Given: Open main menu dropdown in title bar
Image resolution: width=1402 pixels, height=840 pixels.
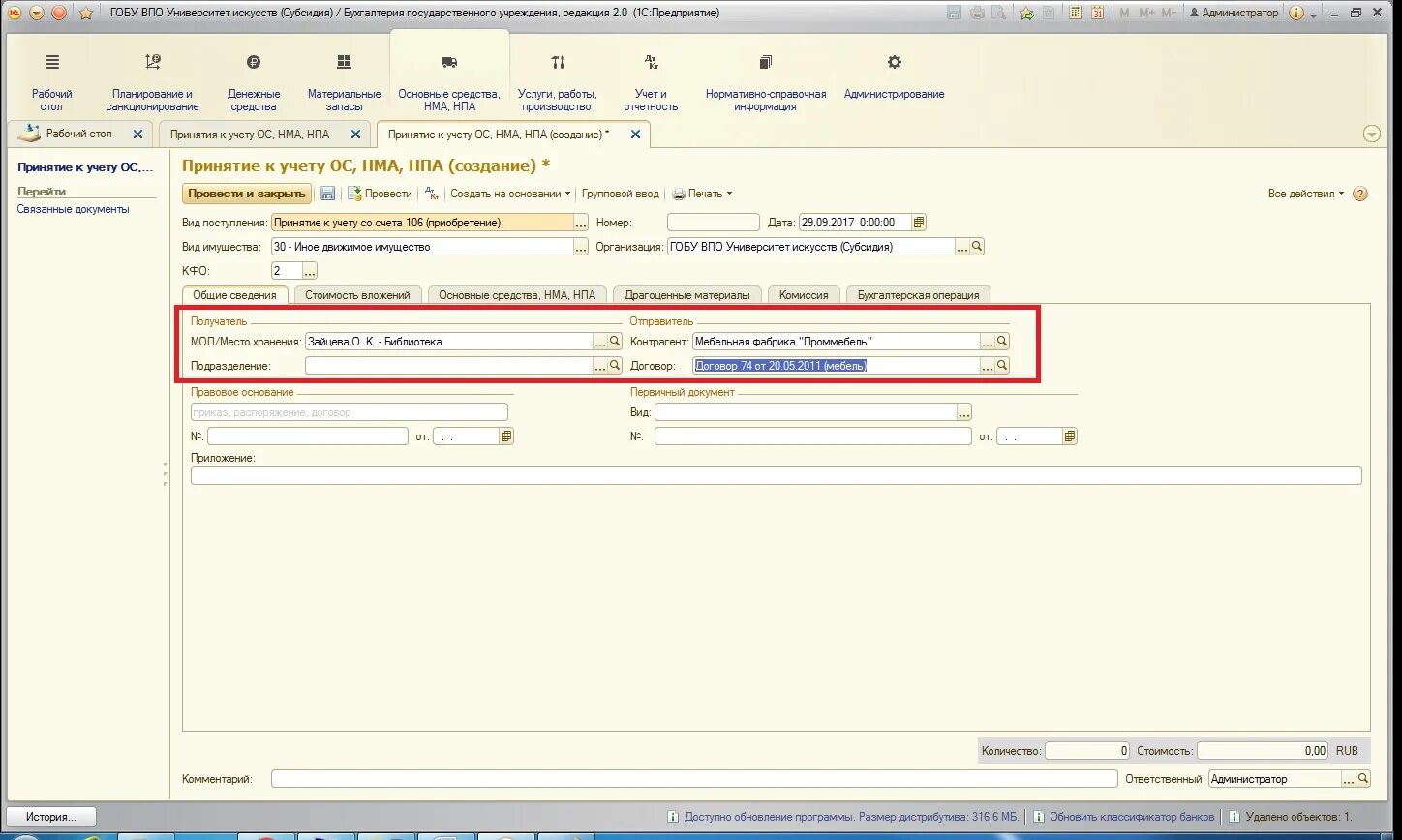Looking at the screenshot, I should tap(37, 13).
